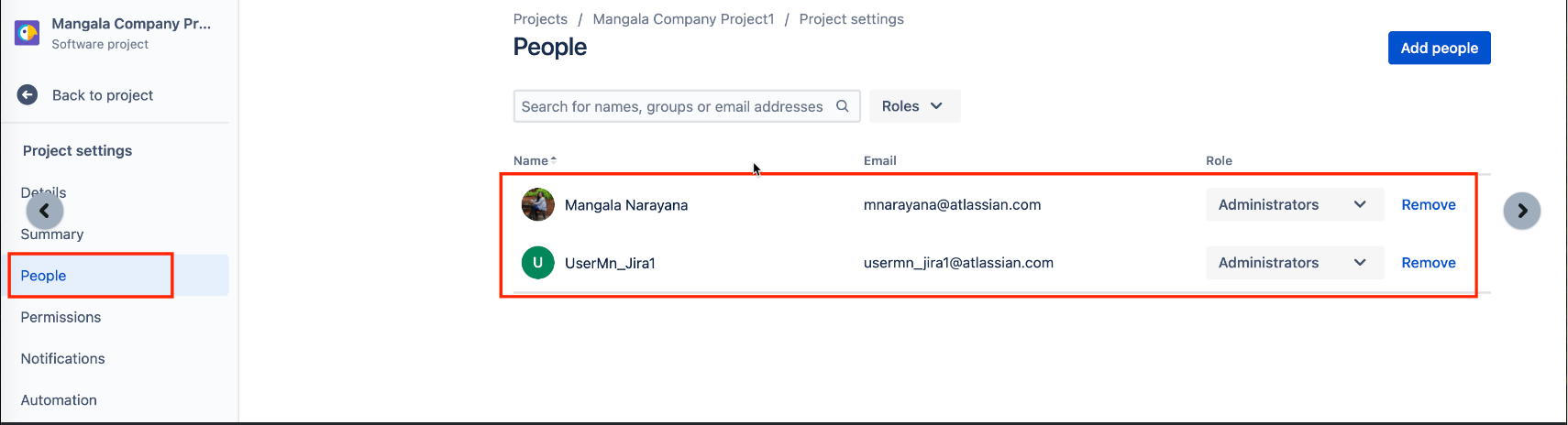This screenshot has height=425, width=1568.
Task: Open the Permissions settings page
Action: (x=61, y=317)
